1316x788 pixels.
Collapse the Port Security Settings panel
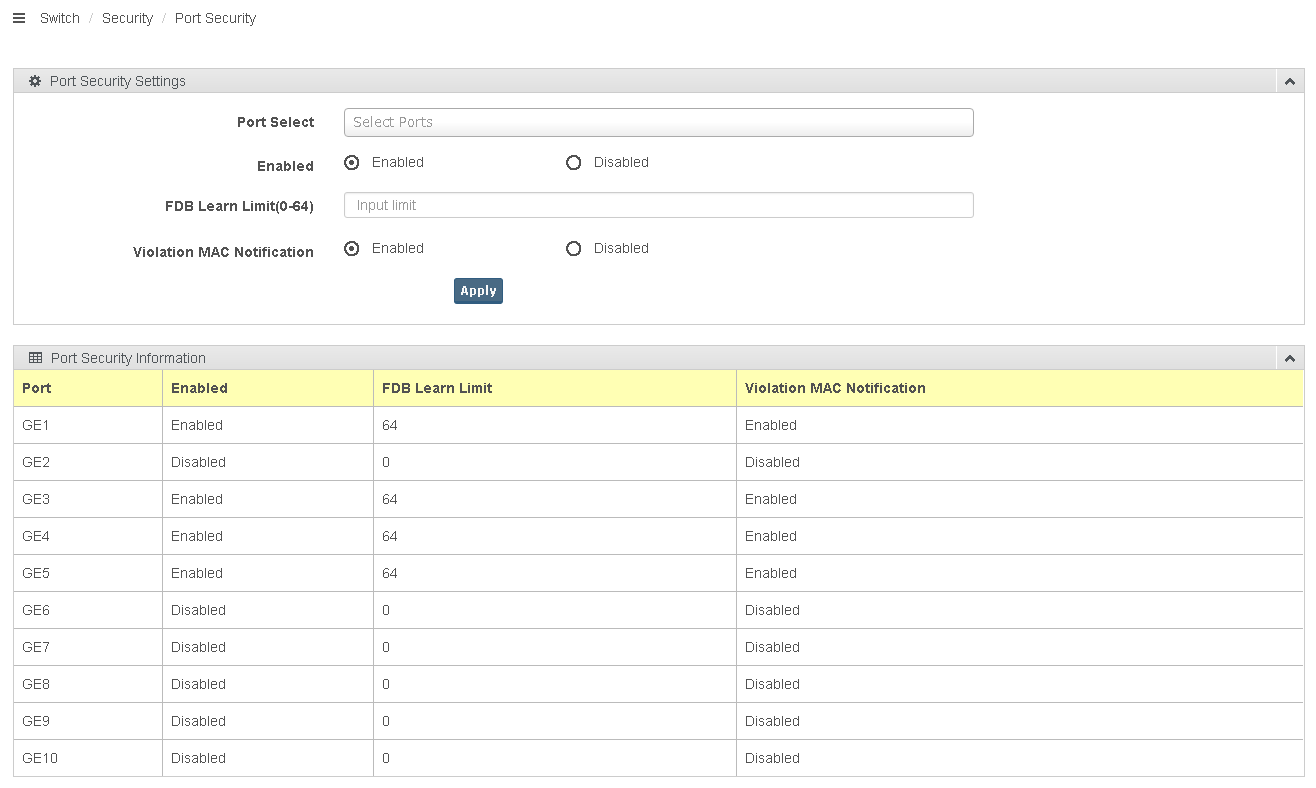(1290, 82)
